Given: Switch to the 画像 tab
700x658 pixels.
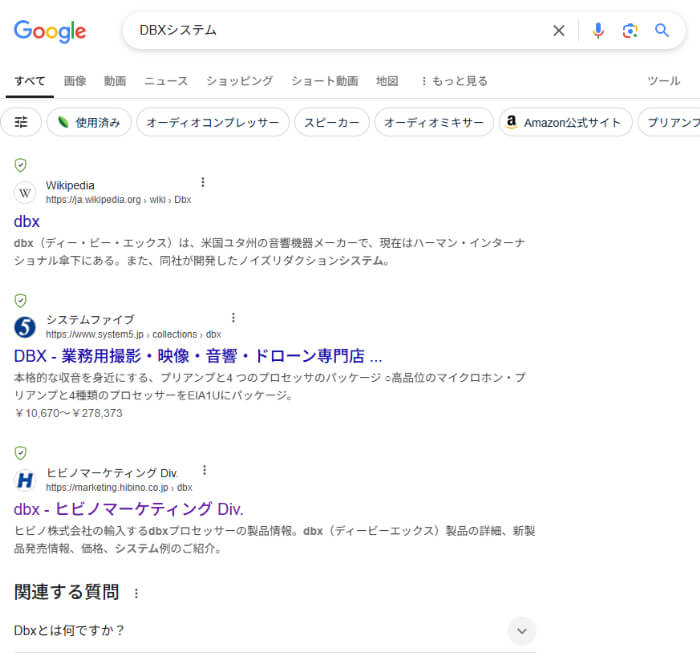Looking at the screenshot, I should 75,81.
